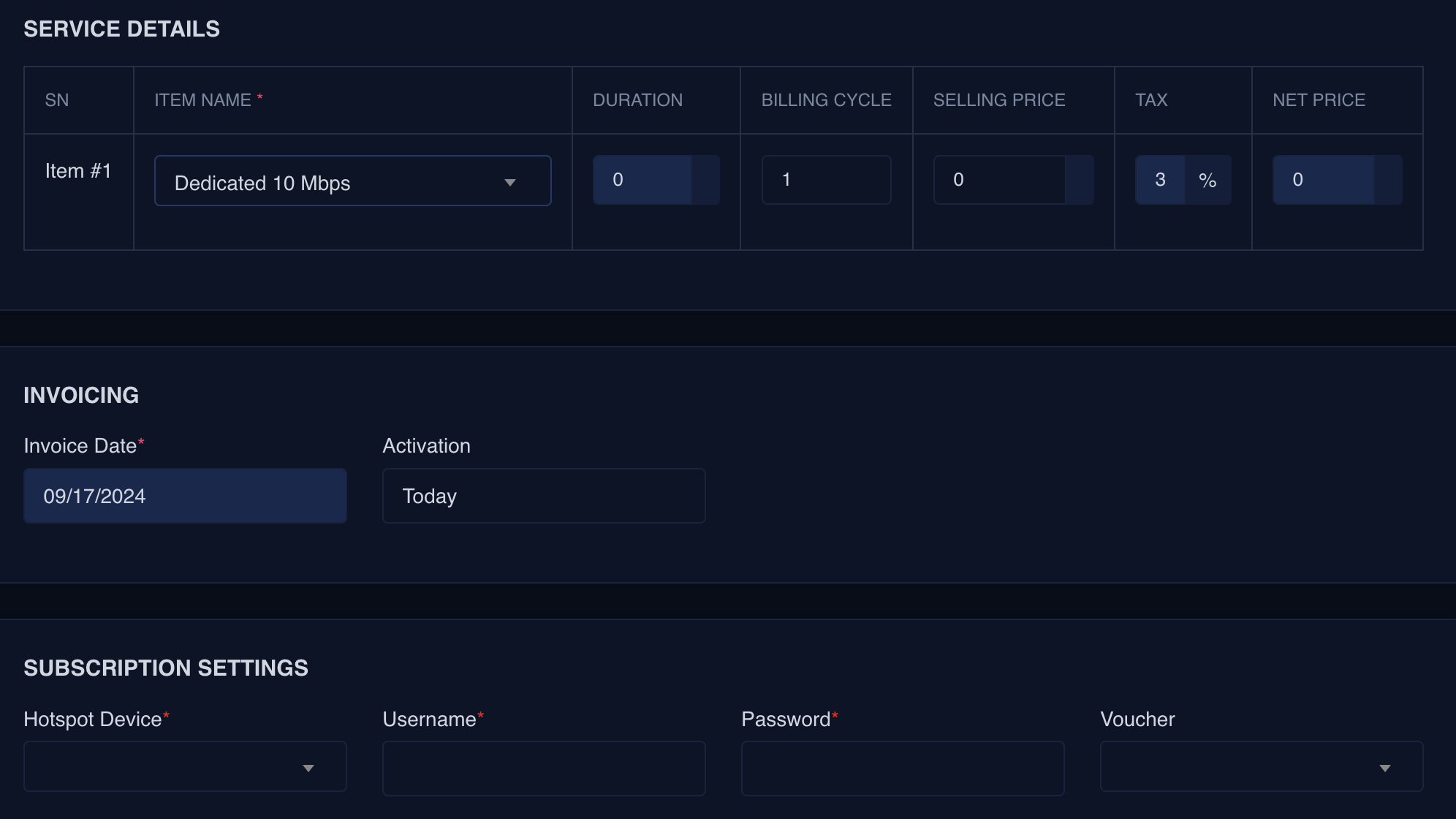Click the Net Price column header
Screen dimensions: 1456x819
[x=1319, y=100]
